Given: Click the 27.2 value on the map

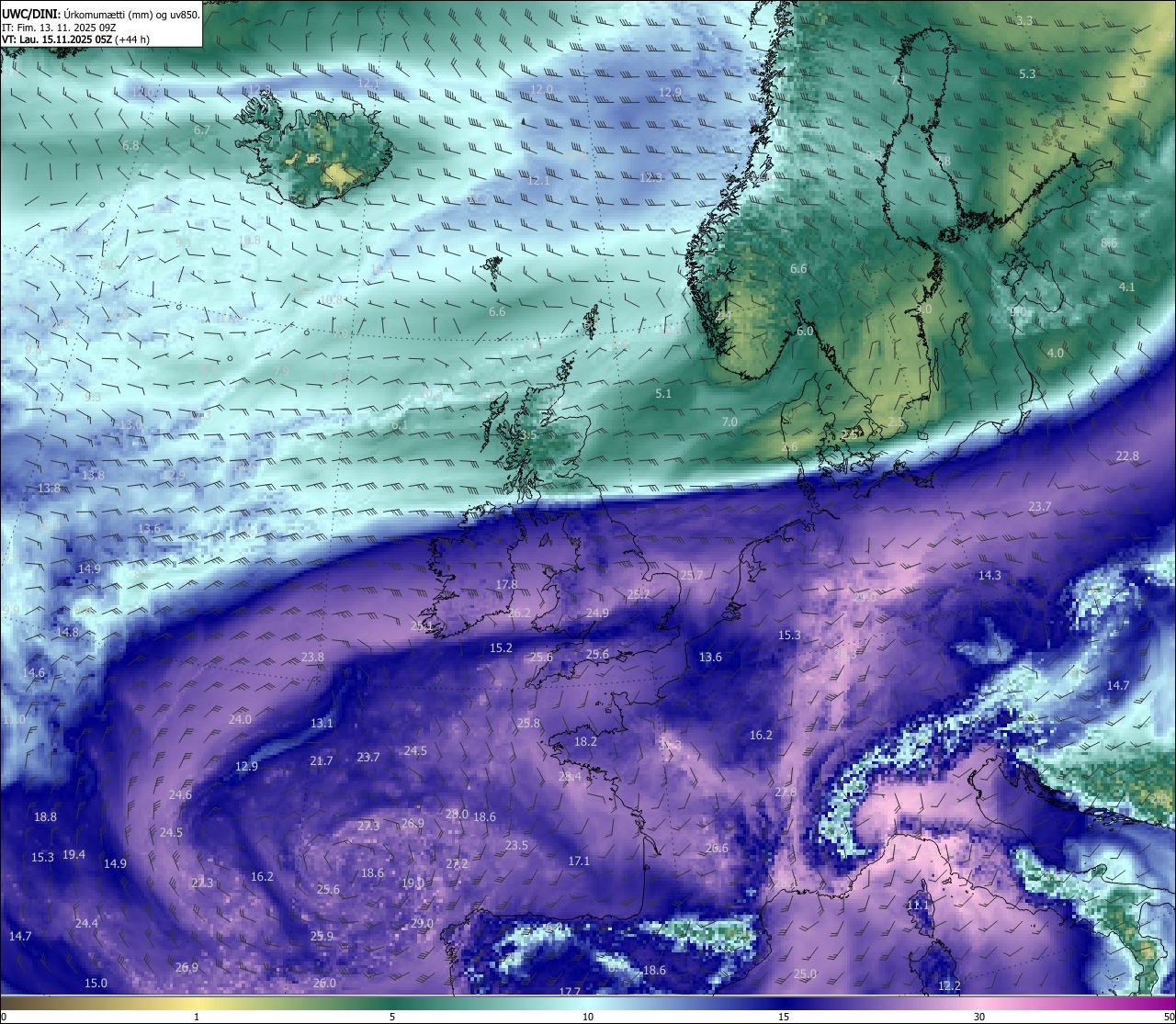Looking at the screenshot, I should 457,863.
